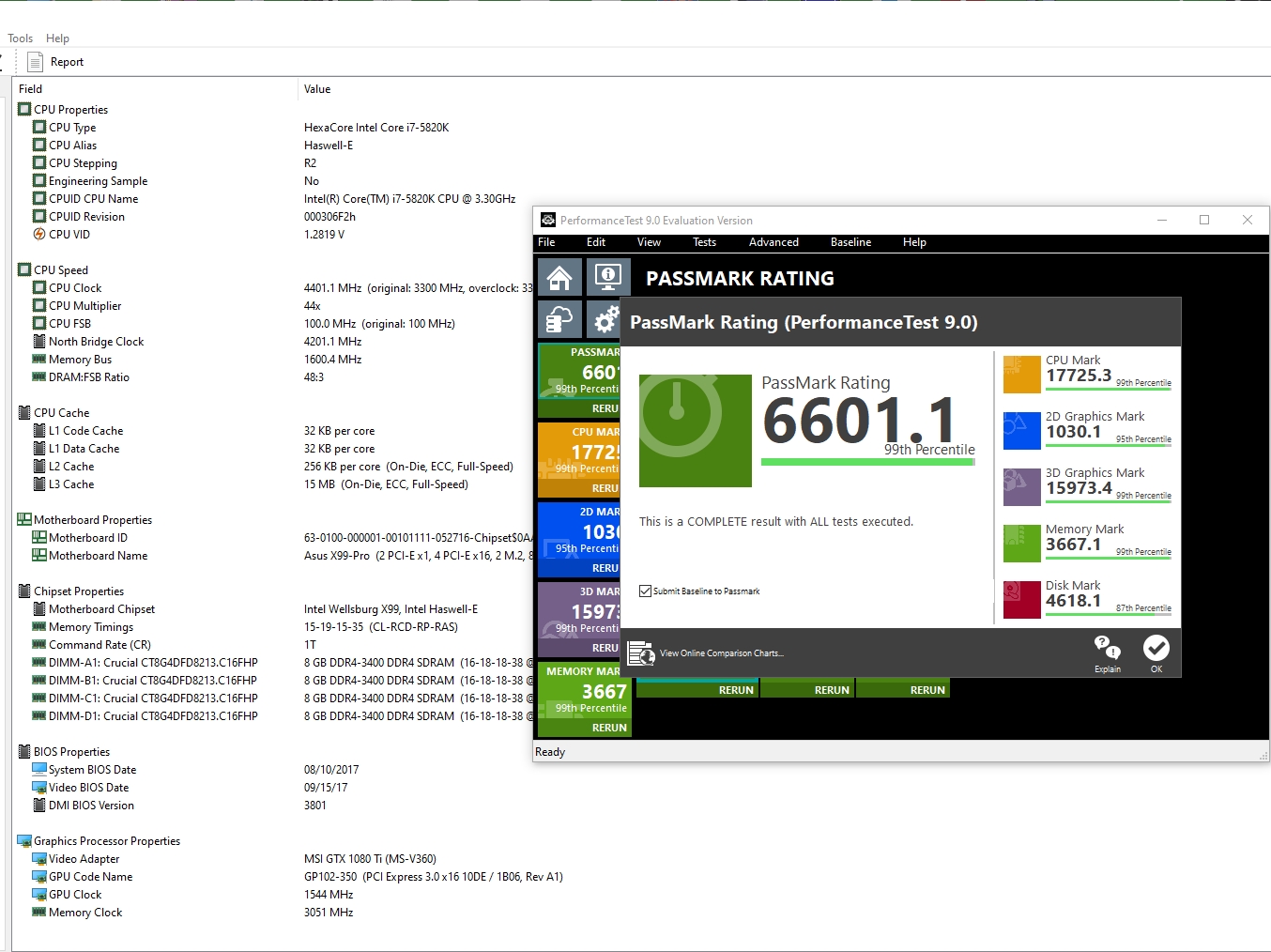Open the Tools menu in the background window
Viewport: 1271px width, 952px height.
point(20,38)
